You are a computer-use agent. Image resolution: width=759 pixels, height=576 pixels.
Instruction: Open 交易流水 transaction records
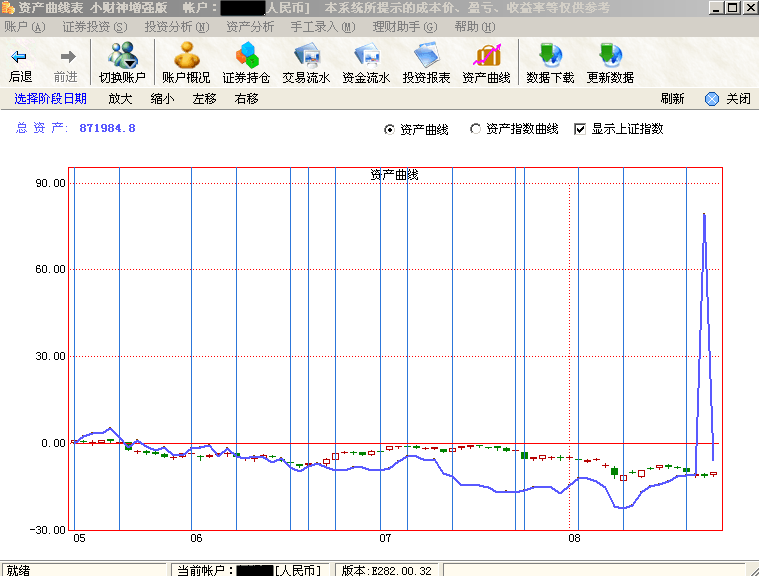click(x=306, y=57)
